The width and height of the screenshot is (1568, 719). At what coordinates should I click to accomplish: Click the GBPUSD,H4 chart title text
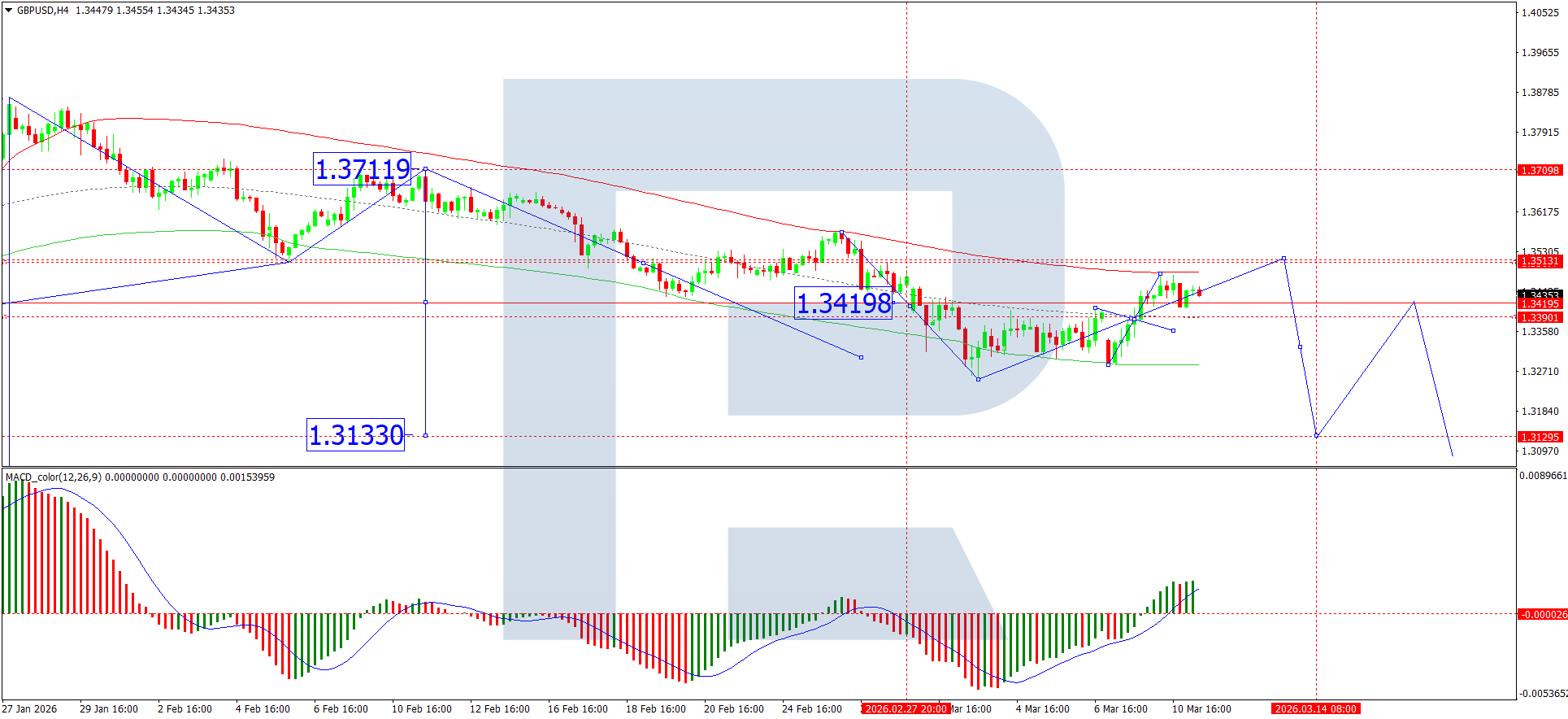point(42,11)
